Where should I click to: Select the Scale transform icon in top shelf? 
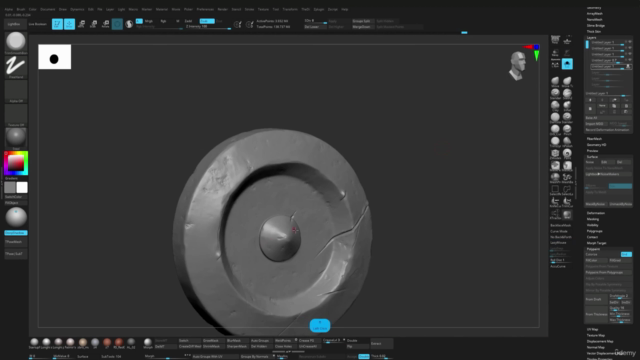tap(93, 24)
